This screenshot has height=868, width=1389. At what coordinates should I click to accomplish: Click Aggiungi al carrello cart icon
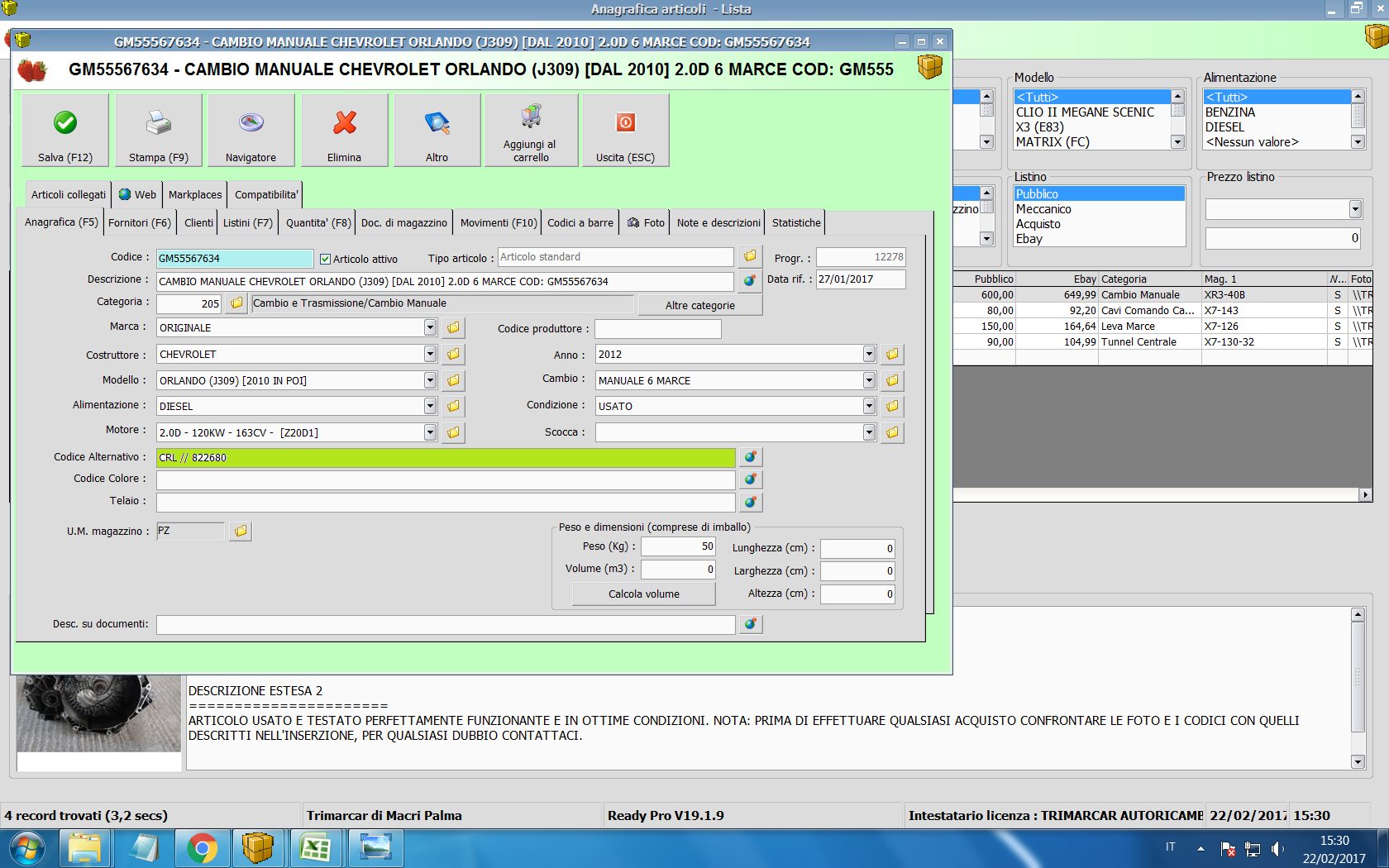(531, 117)
